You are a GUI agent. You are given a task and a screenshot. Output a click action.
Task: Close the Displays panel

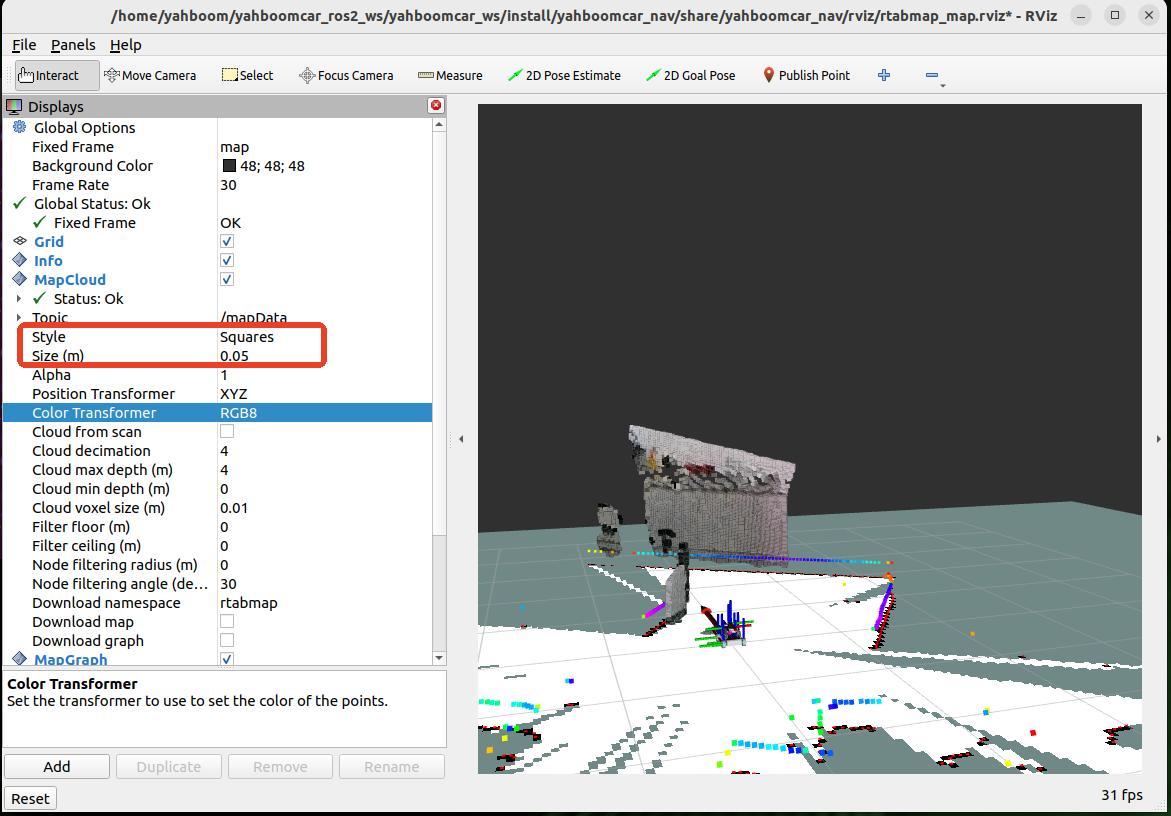tap(435, 106)
